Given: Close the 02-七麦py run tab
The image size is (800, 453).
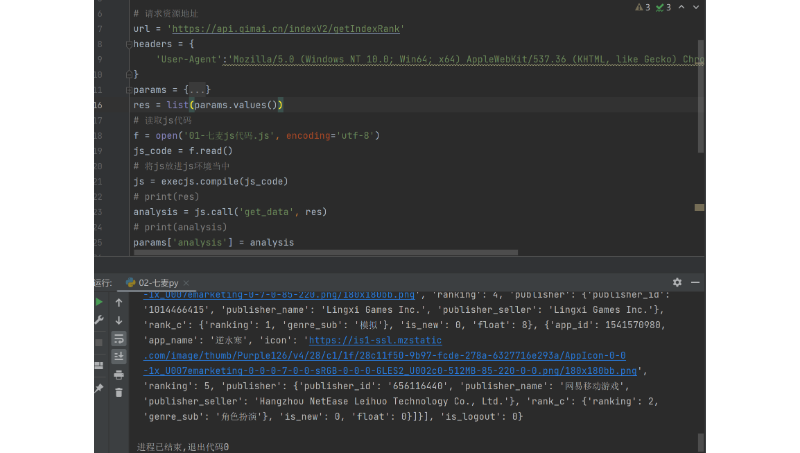Looking at the screenshot, I should click(186, 283).
